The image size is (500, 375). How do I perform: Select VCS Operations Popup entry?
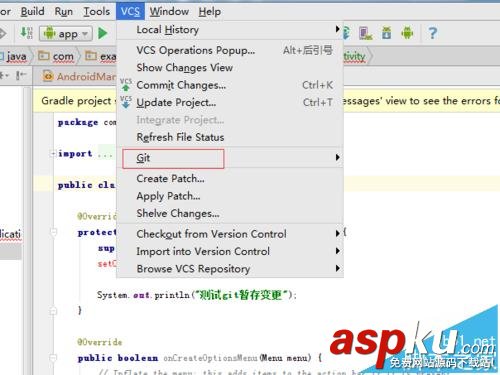(230, 50)
